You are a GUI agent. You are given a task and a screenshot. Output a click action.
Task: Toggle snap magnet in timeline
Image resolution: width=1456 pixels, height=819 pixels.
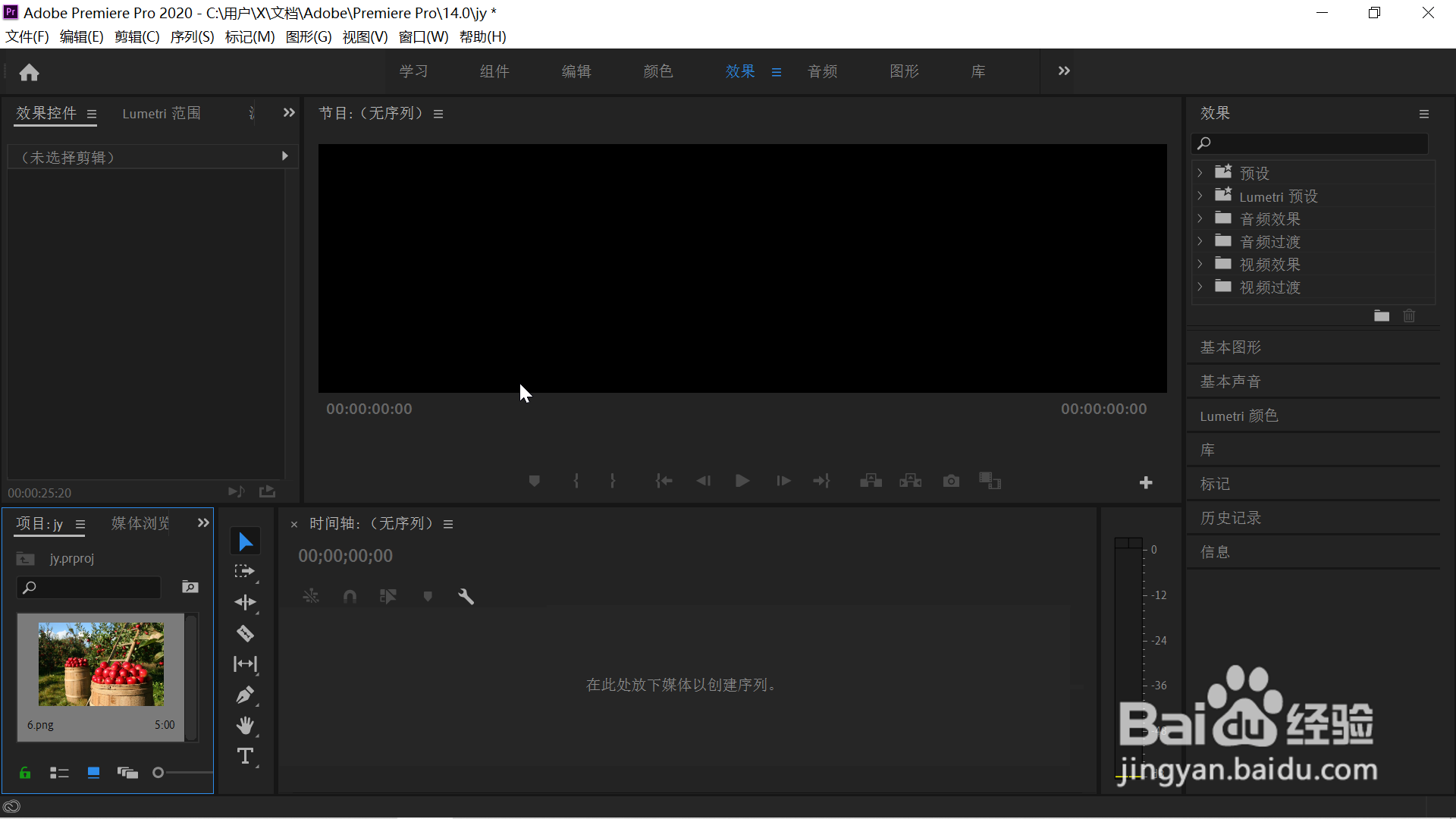(x=350, y=597)
